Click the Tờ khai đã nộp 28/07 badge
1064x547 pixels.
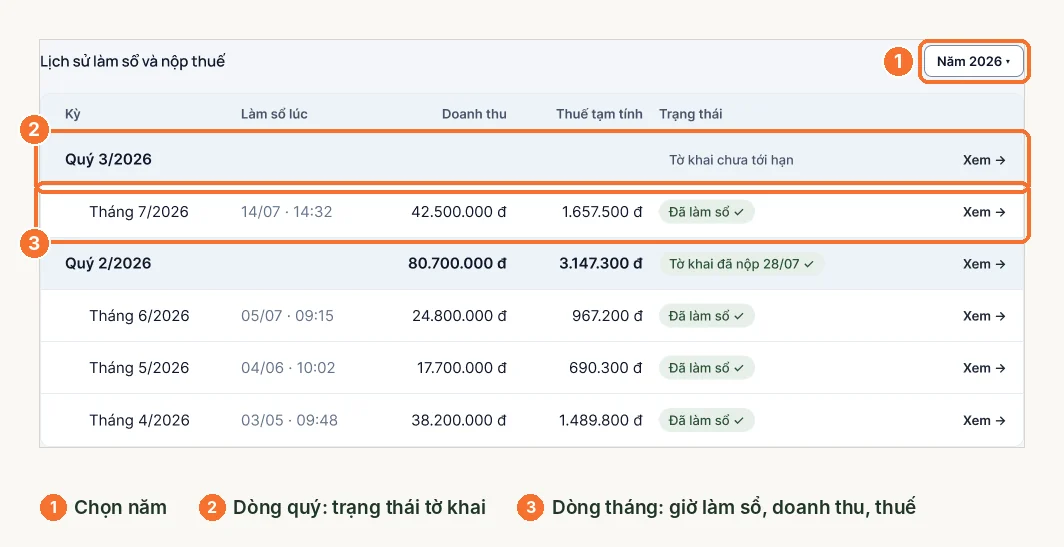click(x=742, y=264)
